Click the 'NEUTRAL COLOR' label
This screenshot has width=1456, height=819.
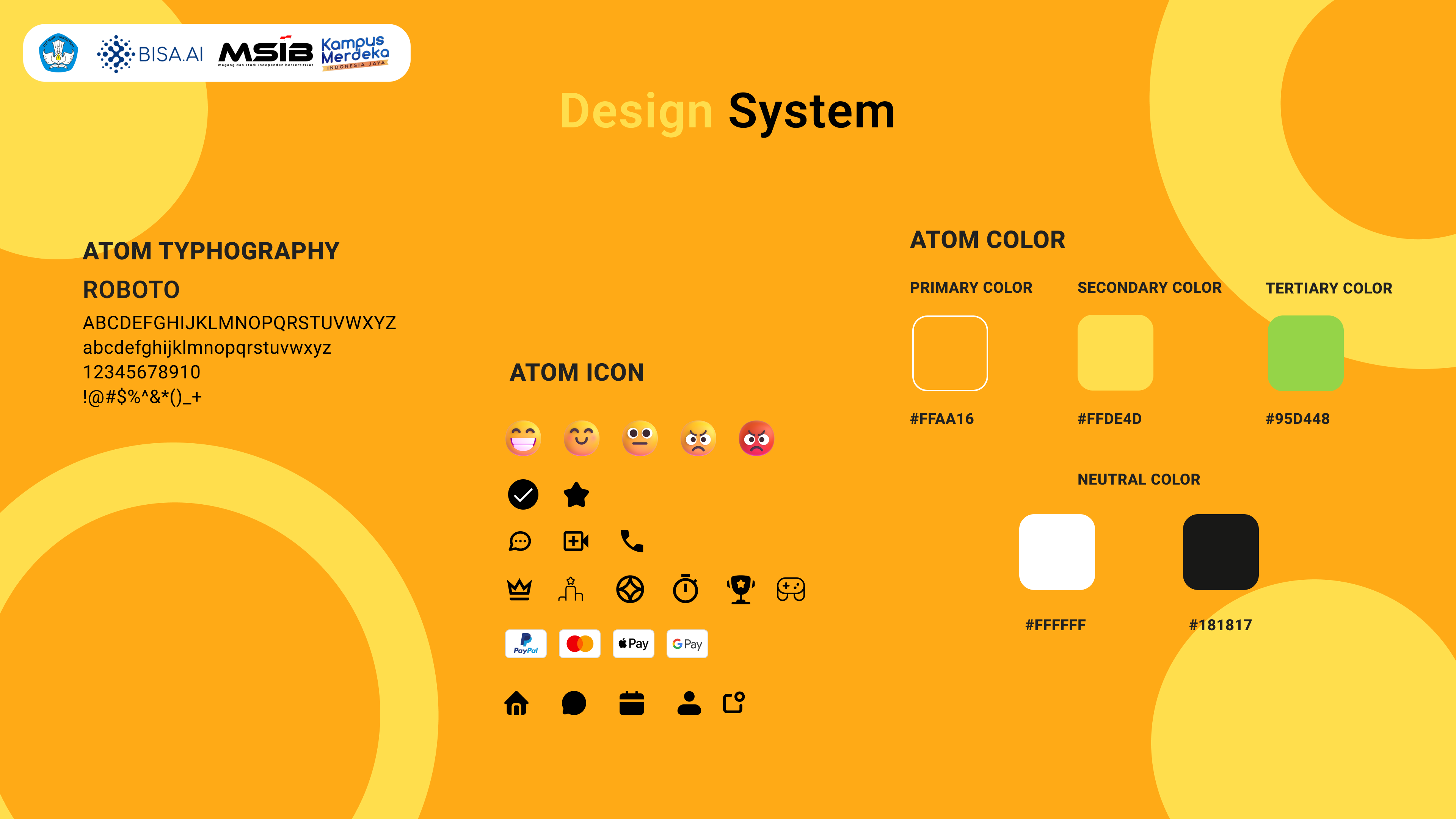tap(1139, 479)
